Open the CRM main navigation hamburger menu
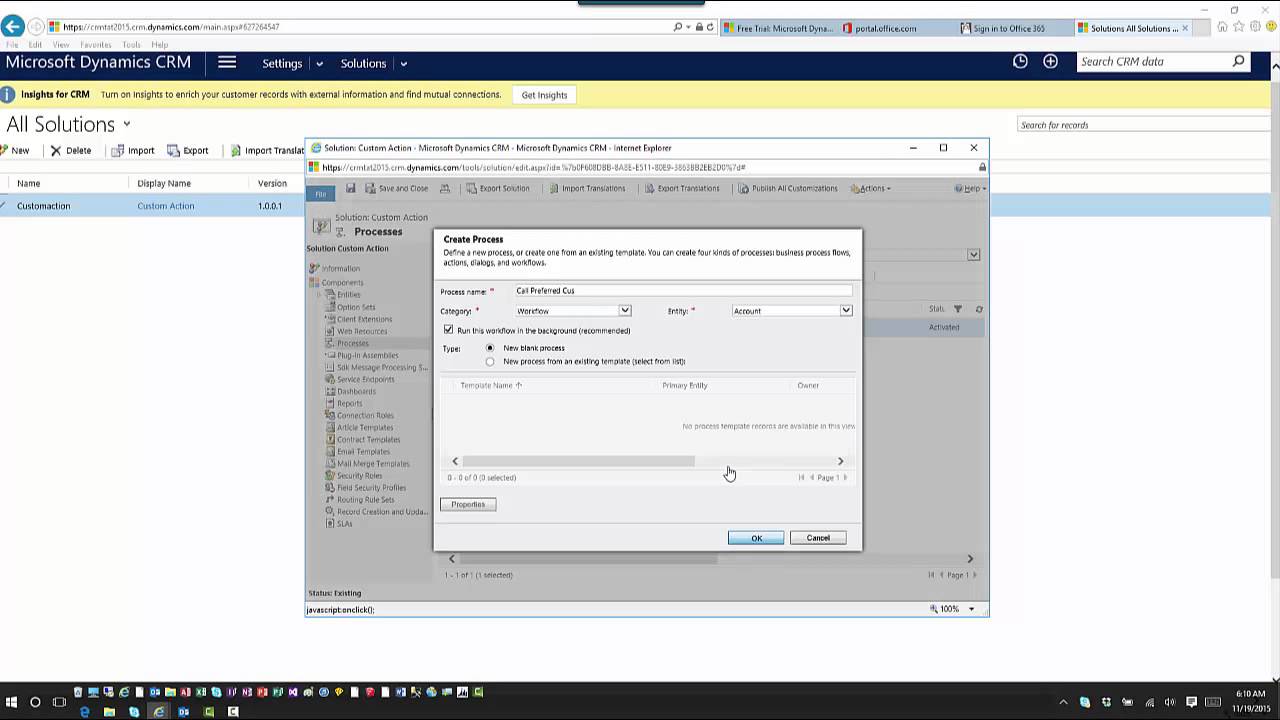 click(x=227, y=62)
